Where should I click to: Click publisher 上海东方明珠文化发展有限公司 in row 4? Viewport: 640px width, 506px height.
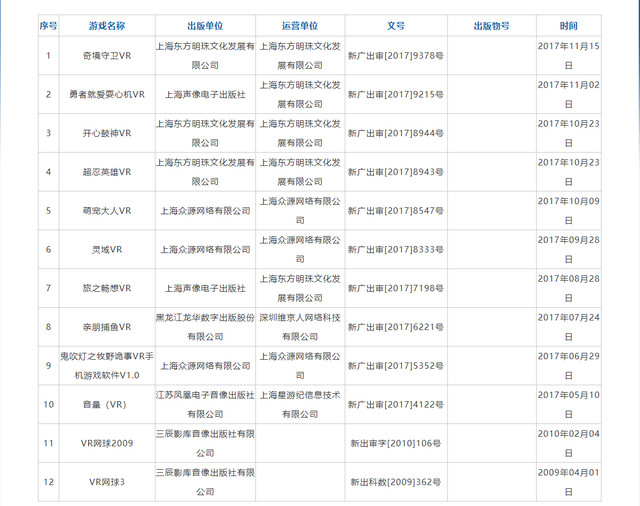click(x=205, y=172)
